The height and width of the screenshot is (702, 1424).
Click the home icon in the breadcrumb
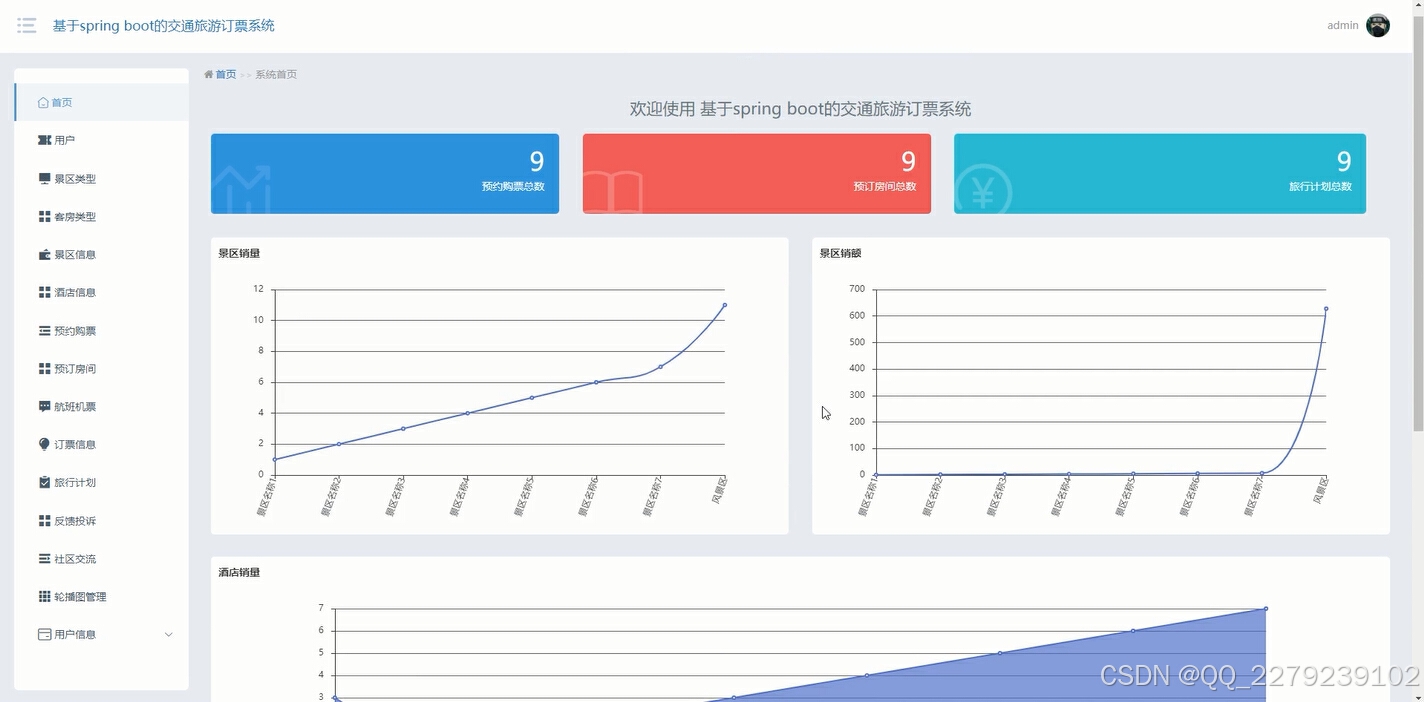[209, 74]
